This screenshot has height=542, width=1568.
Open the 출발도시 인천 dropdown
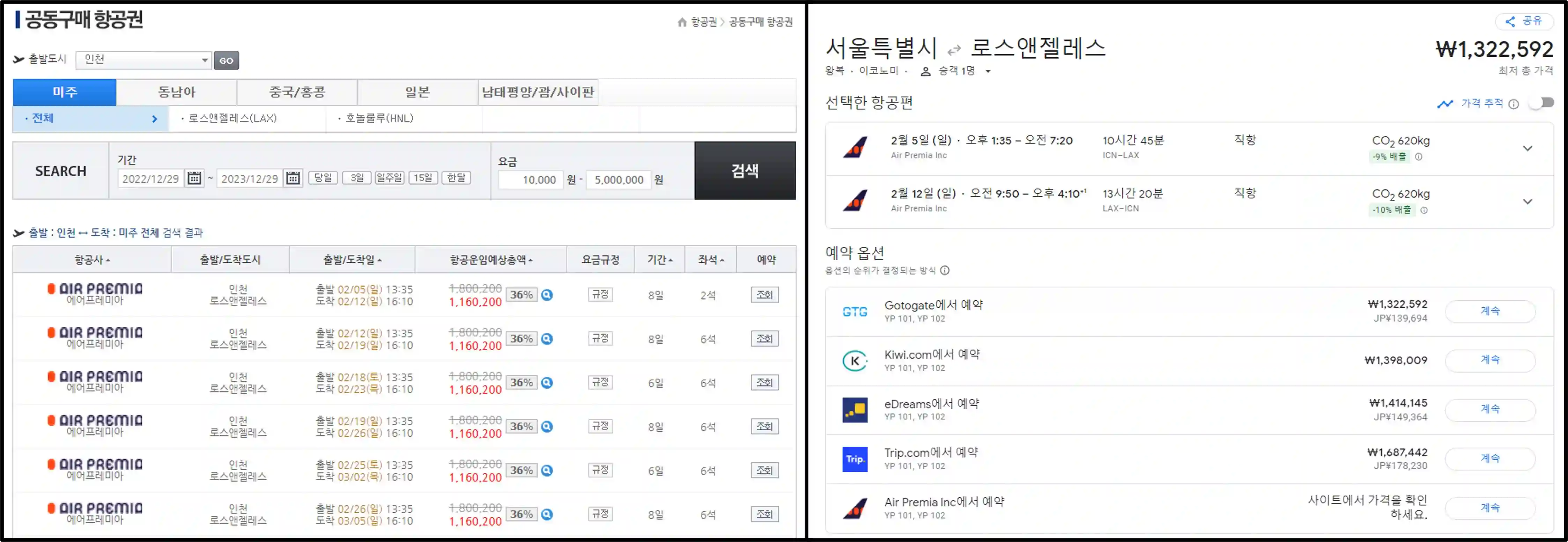[x=144, y=60]
